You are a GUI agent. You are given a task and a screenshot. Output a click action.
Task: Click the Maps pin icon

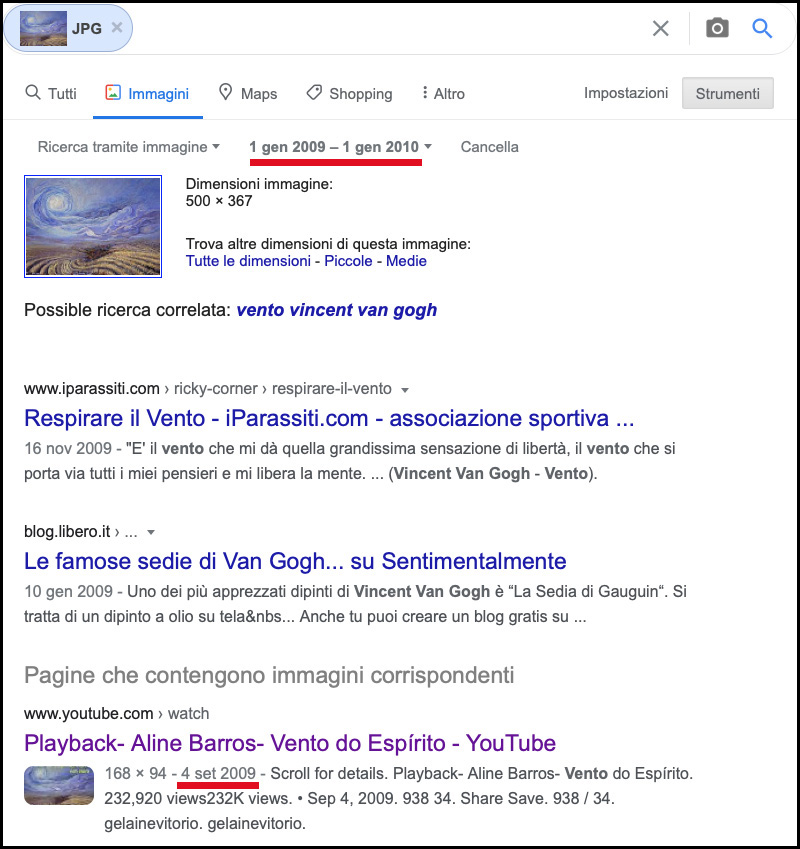coord(225,93)
